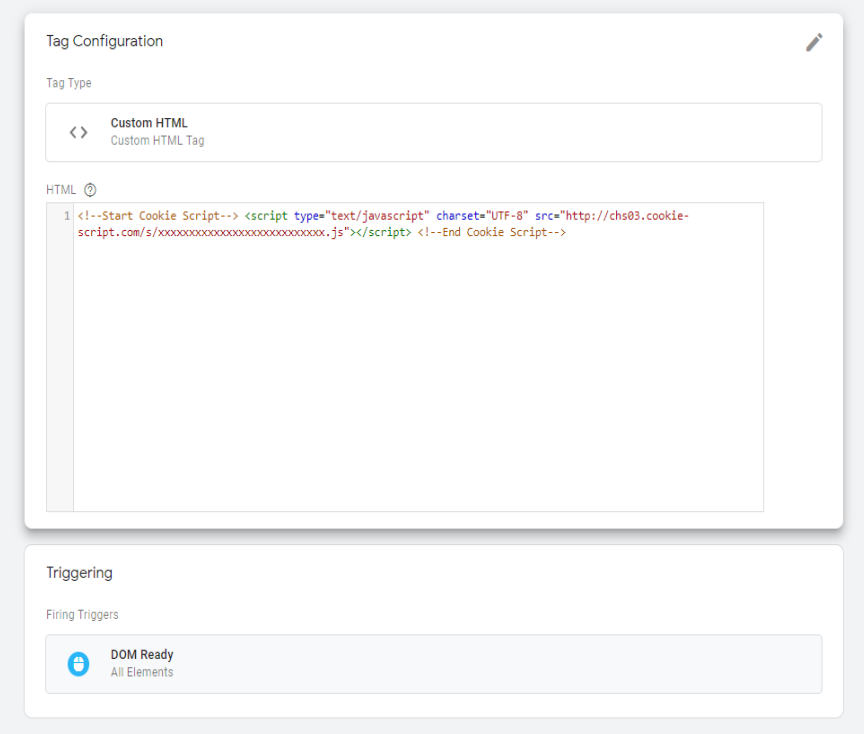Viewport: 864px width, 734px height.
Task: Click the All Elements trigger subtitle
Action: (x=142, y=672)
